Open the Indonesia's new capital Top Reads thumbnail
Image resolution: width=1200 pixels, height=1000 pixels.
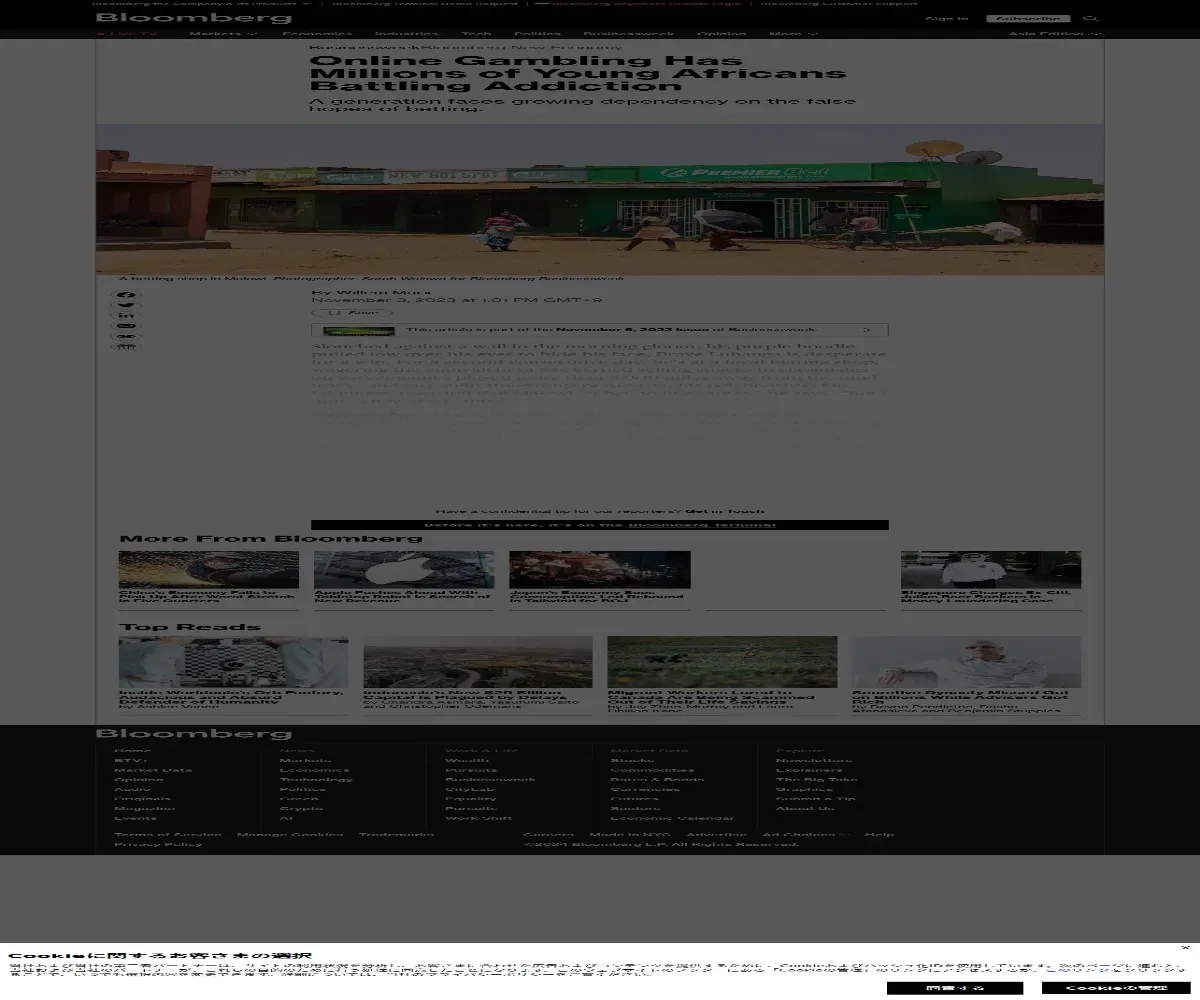pos(478,661)
